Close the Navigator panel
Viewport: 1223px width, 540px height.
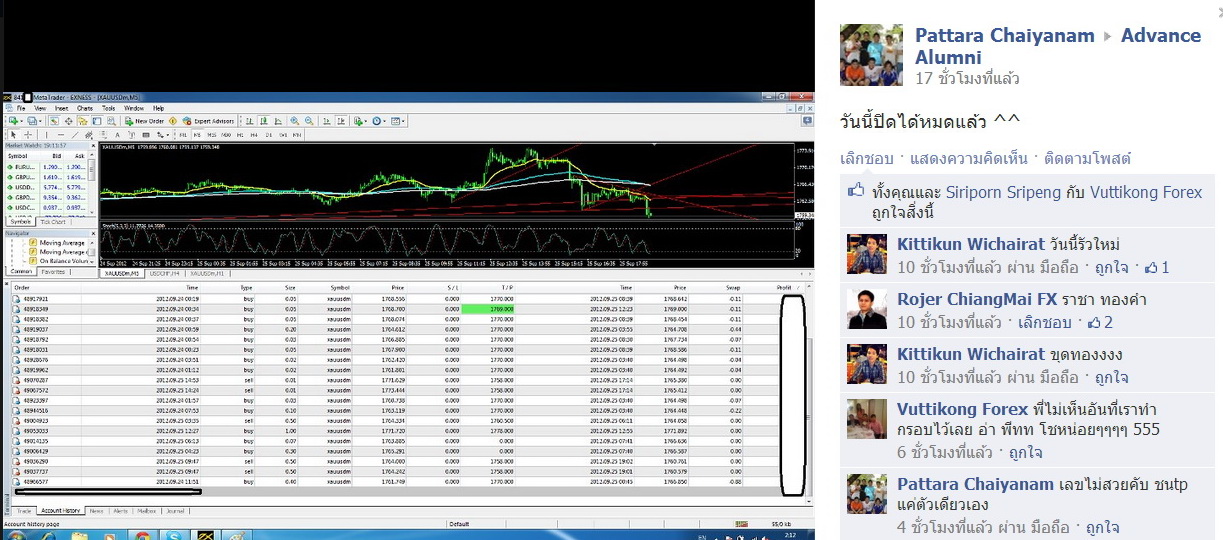(93, 232)
